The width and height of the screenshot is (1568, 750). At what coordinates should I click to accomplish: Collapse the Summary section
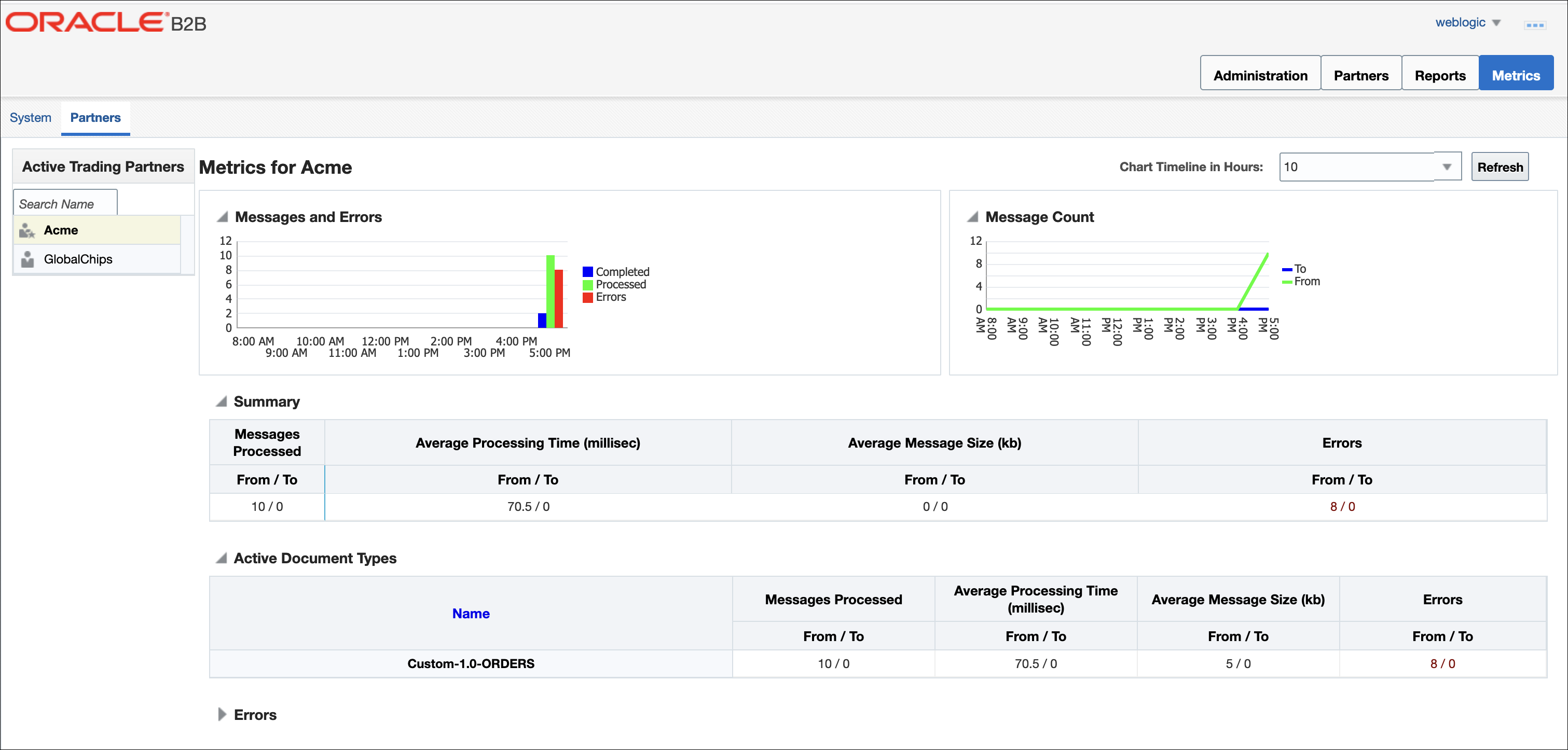coord(222,401)
